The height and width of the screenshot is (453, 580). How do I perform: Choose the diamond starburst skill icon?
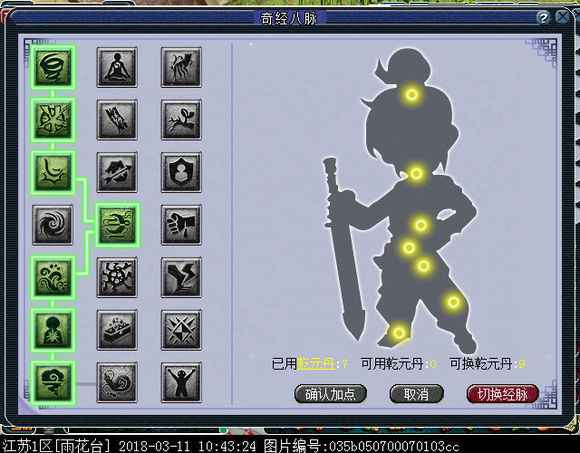pyautogui.click(x=181, y=330)
